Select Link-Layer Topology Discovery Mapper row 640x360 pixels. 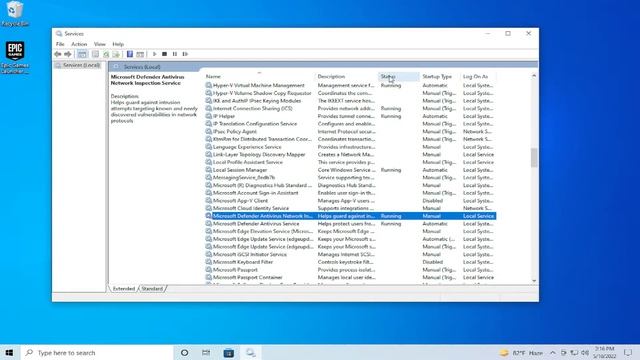click(x=350, y=155)
